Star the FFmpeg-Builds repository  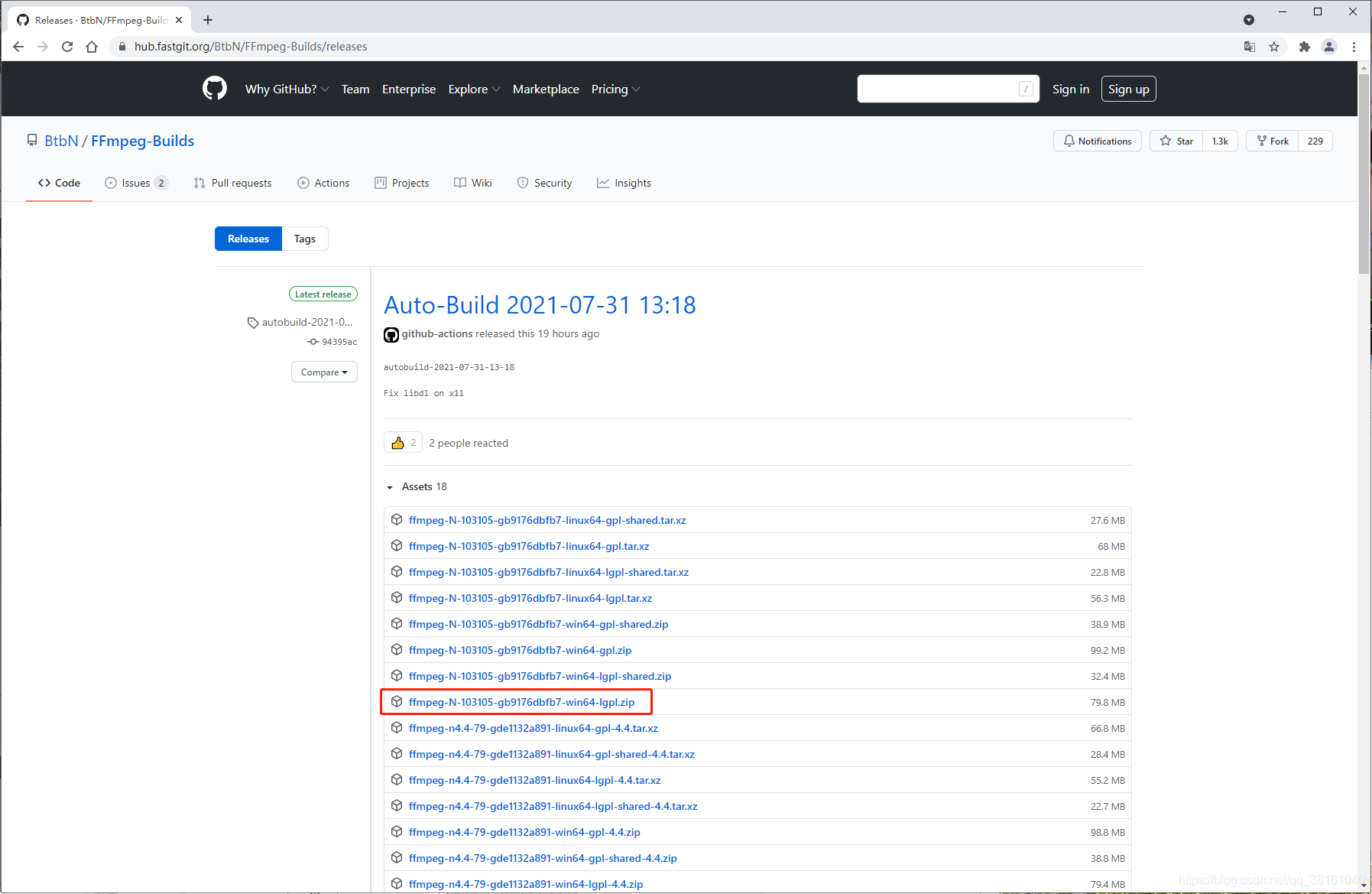point(1176,141)
